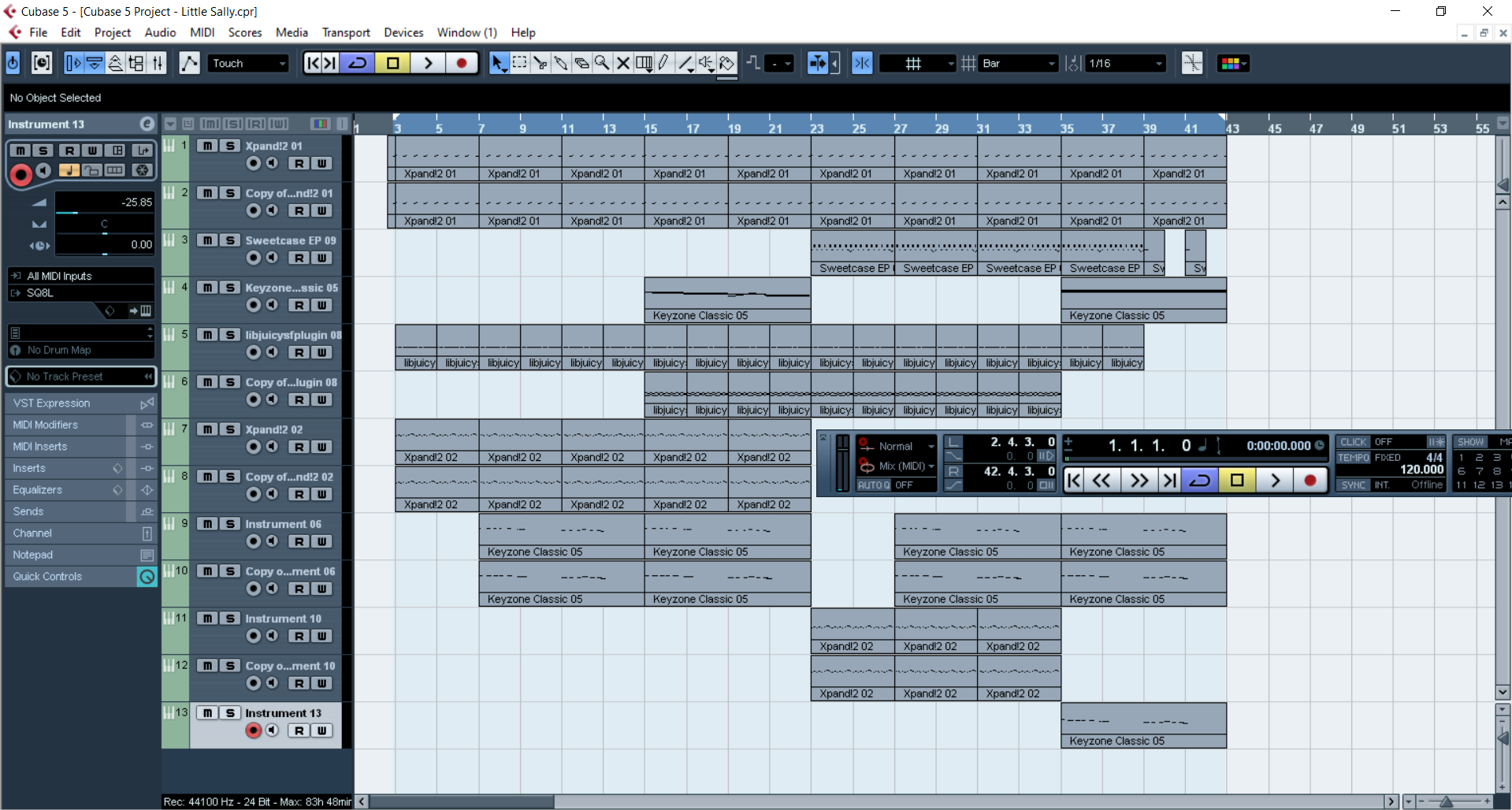Select the Glue tool
This screenshot has width=1512, height=810.
click(560, 63)
